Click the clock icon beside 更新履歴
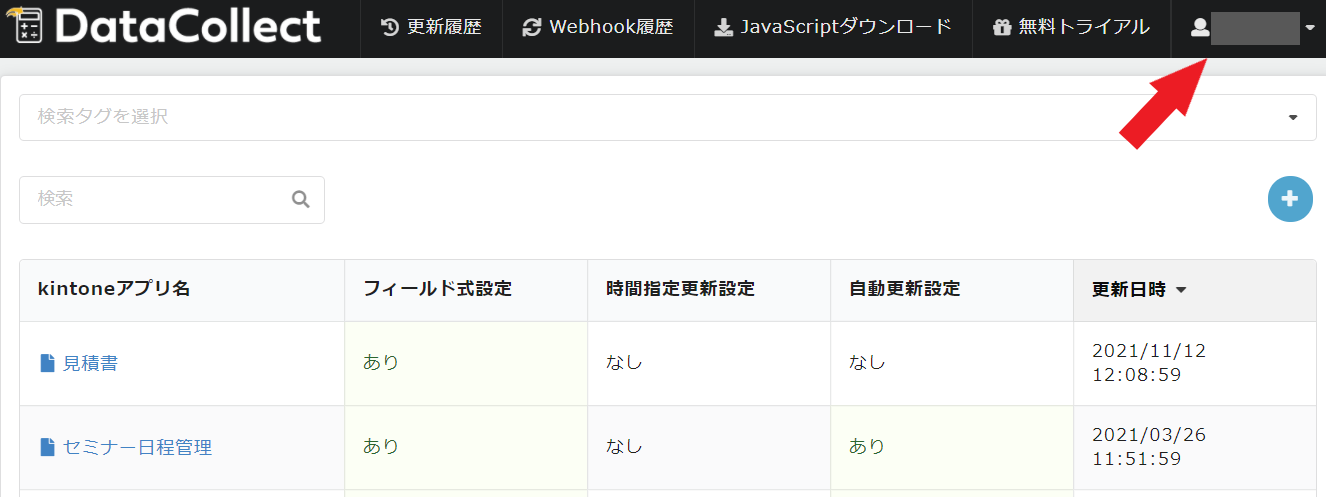 click(x=390, y=28)
